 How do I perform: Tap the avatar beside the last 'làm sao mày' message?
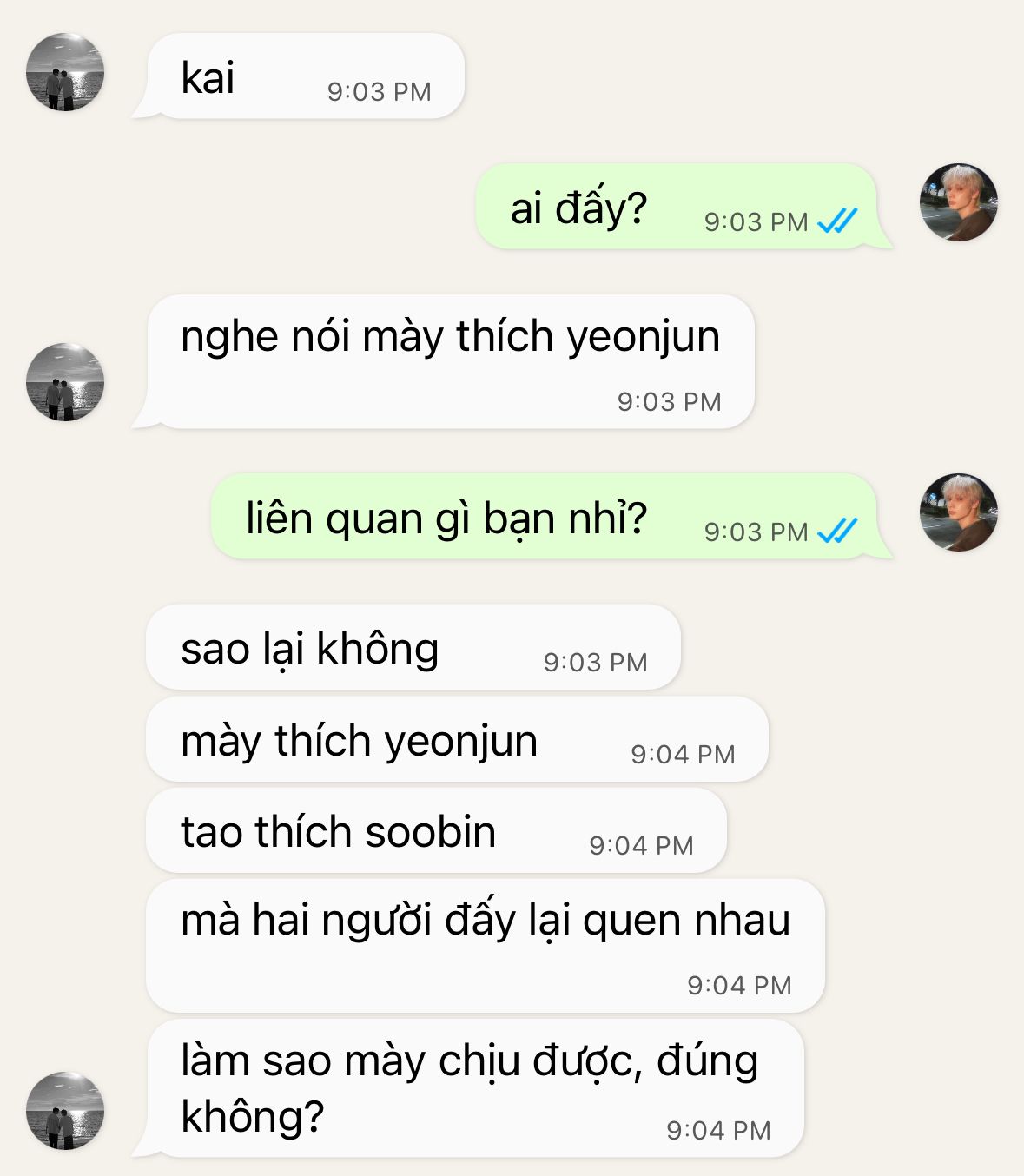point(65,1111)
